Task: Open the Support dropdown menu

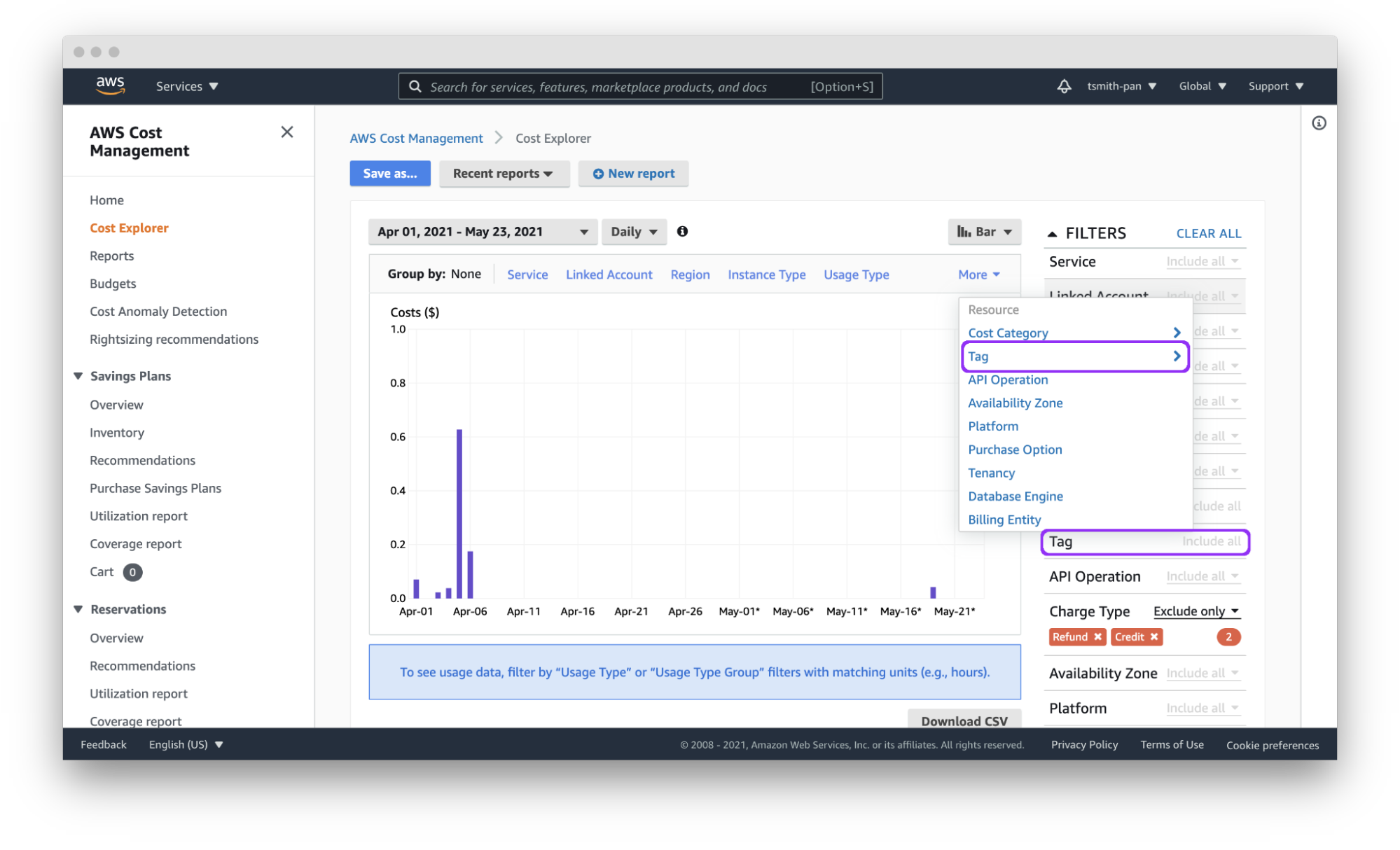Action: [1275, 86]
